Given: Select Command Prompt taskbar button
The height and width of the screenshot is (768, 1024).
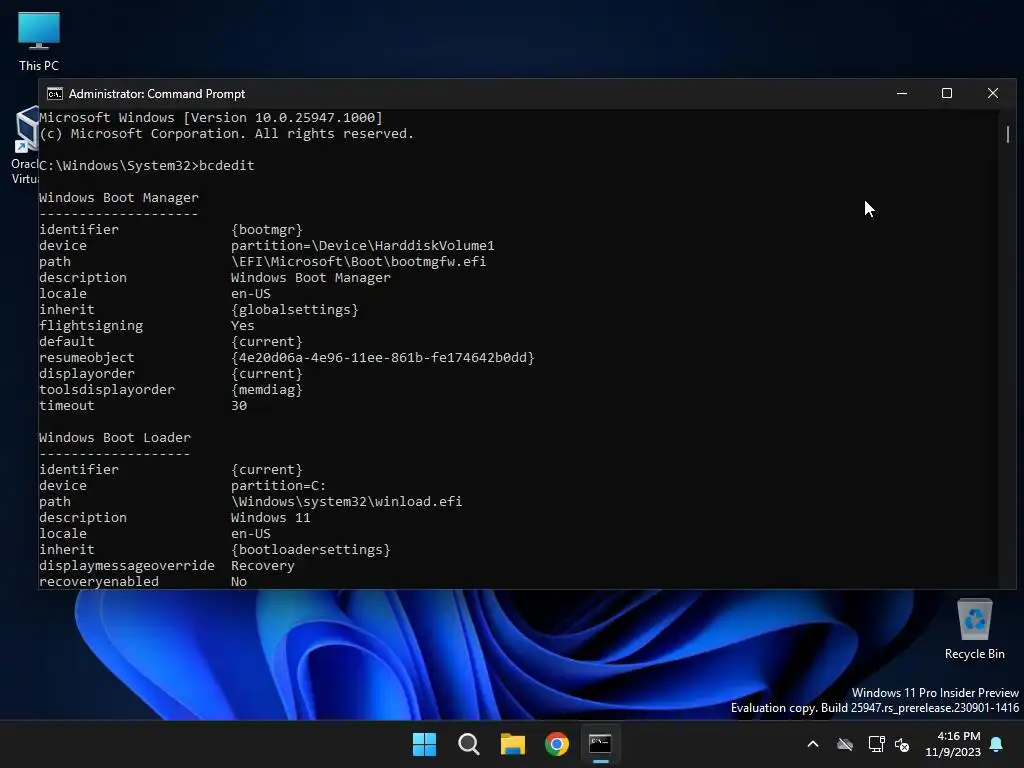Looking at the screenshot, I should [601, 744].
